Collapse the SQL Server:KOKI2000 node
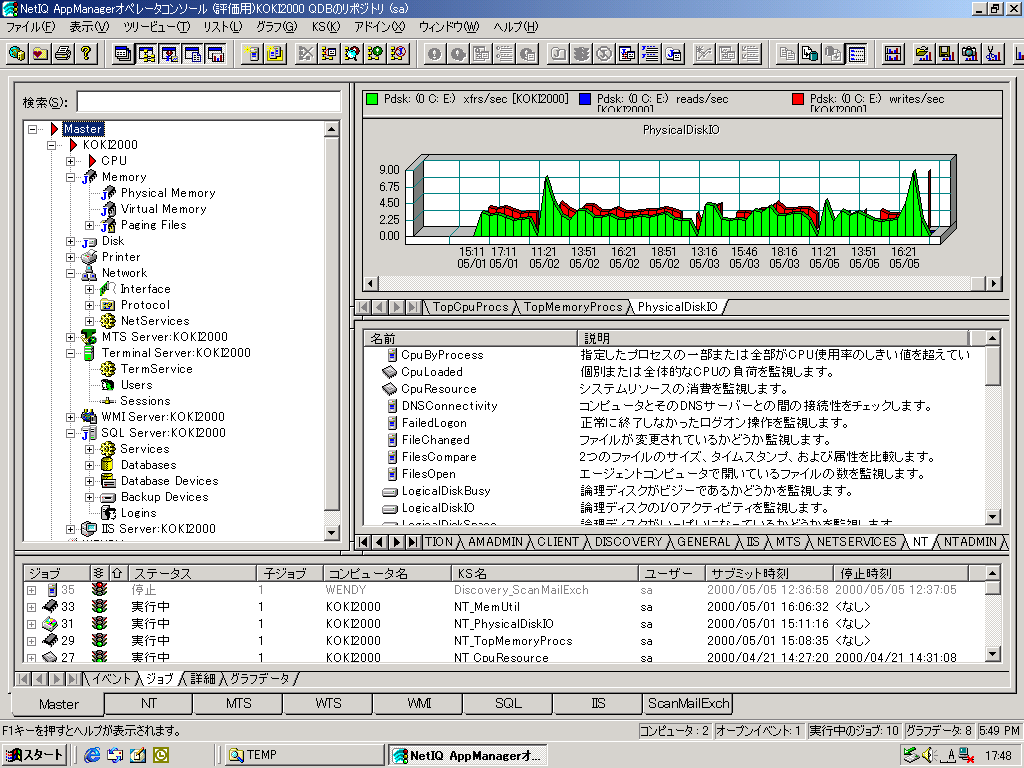The image size is (1024, 768). tap(71, 433)
